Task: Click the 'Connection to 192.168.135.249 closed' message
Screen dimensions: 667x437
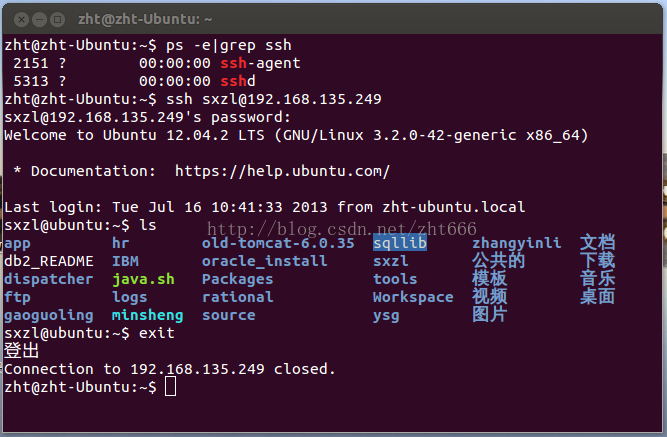Action: tap(170, 369)
